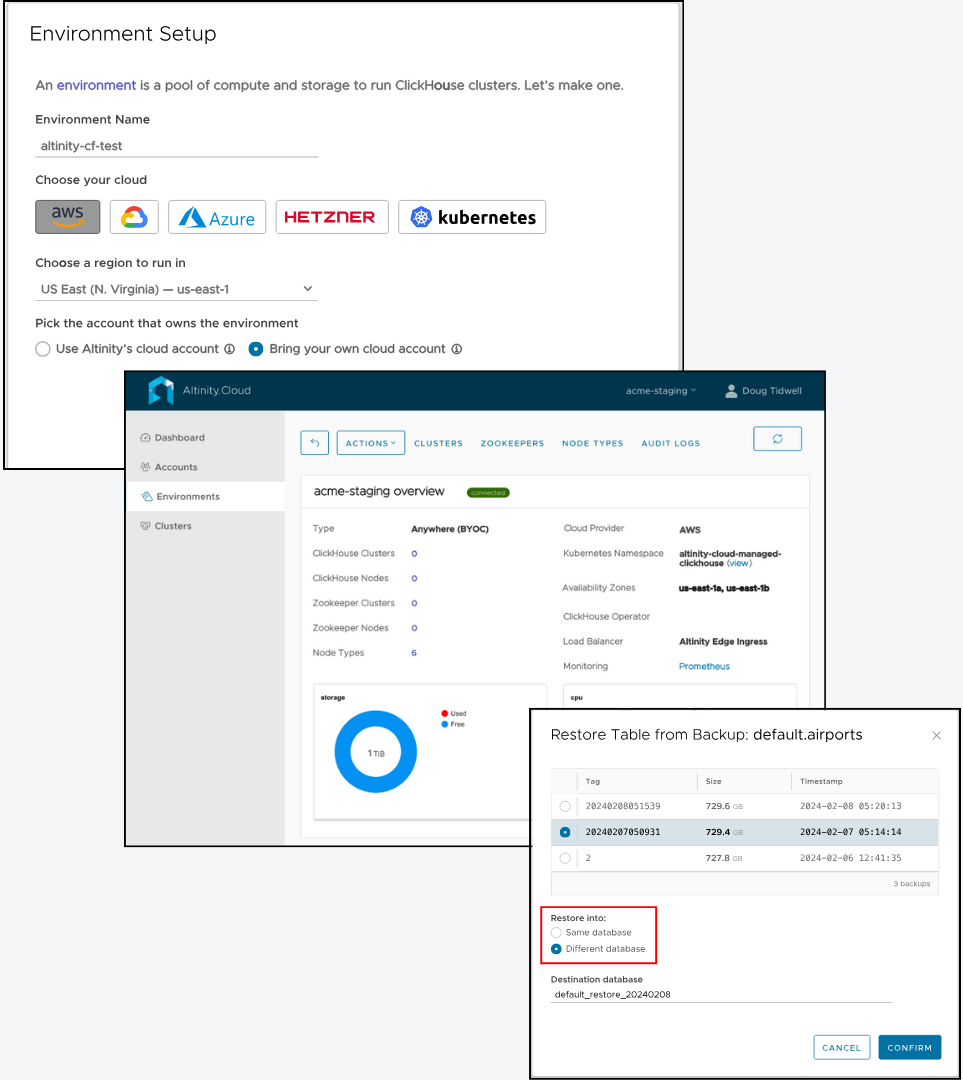Switch to the ZOOKEEPERS tab
Image resolution: width=963 pixels, height=1080 pixels.
click(x=512, y=444)
